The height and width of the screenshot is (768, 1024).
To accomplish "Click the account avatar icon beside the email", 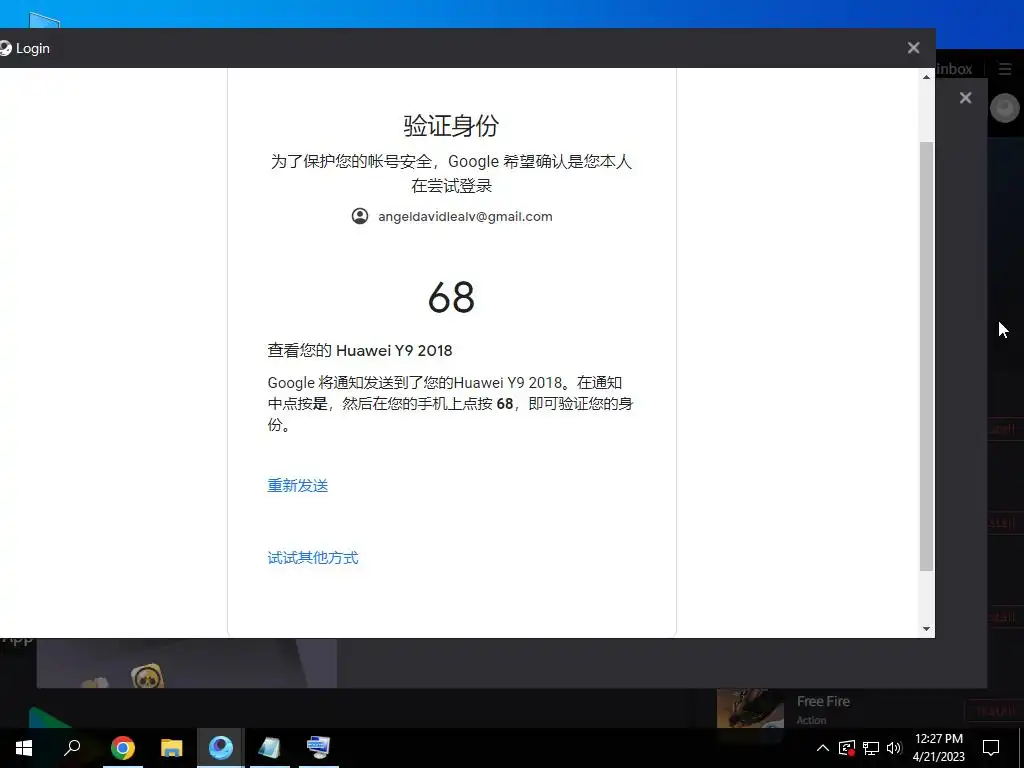I will pyautogui.click(x=360, y=216).
